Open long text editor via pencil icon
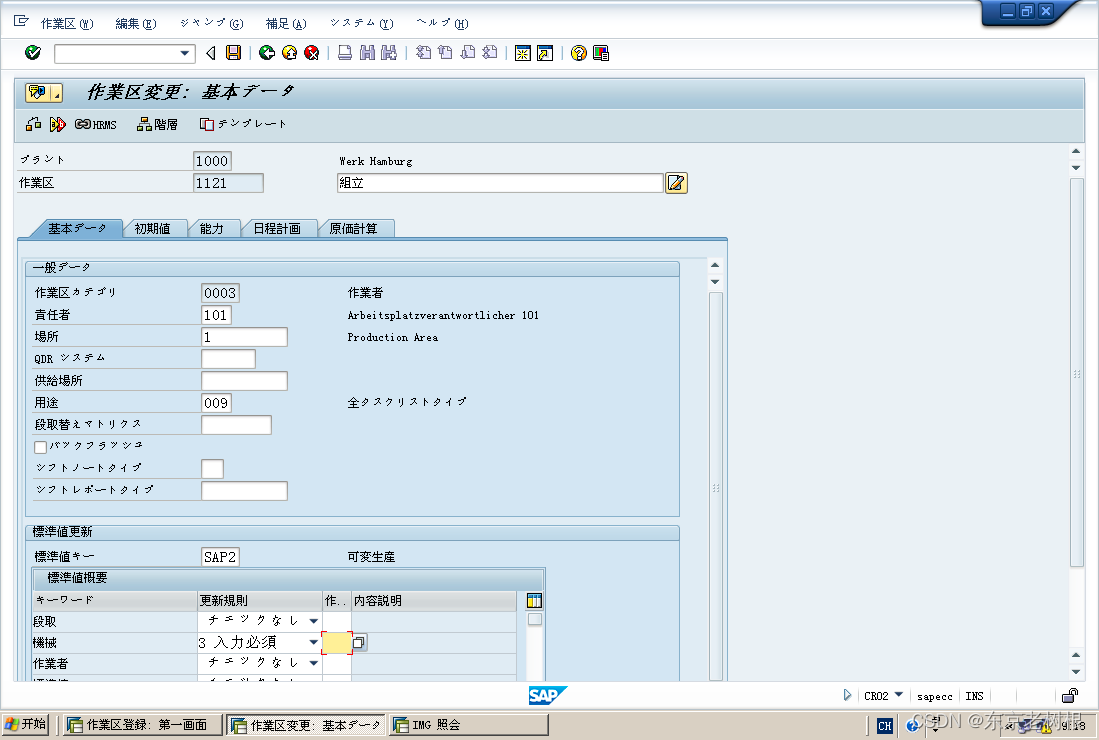1099x740 pixels. (x=676, y=183)
